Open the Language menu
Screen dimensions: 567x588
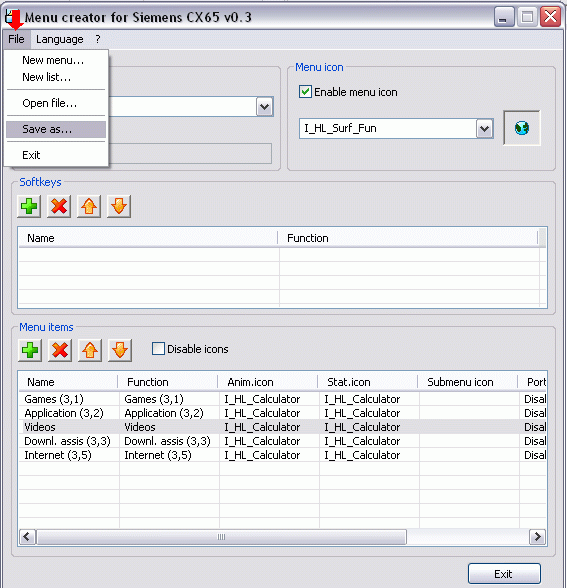(x=60, y=39)
